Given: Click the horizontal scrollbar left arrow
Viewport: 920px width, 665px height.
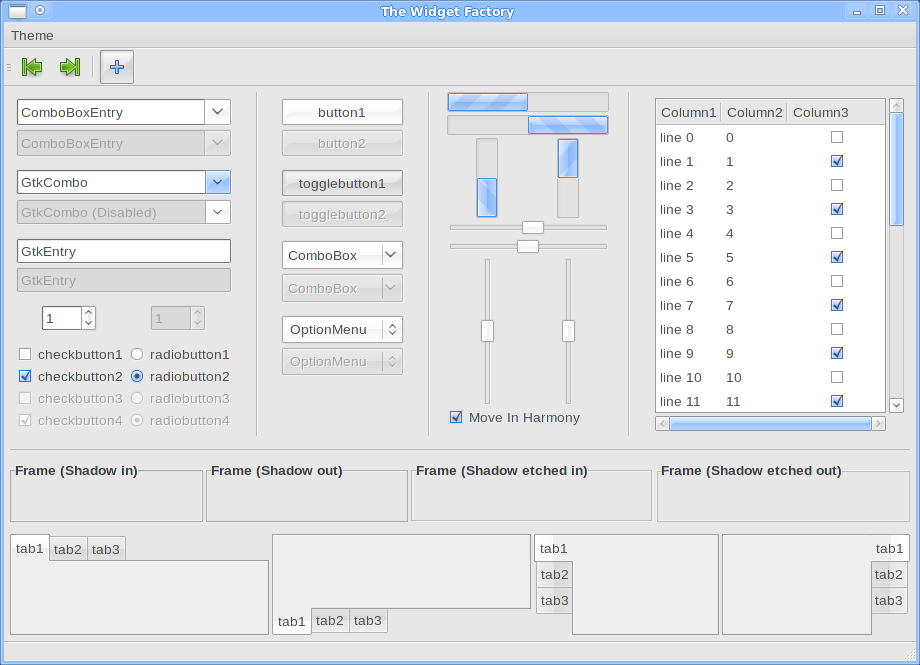Looking at the screenshot, I should pyautogui.click(x=662, y=424).
